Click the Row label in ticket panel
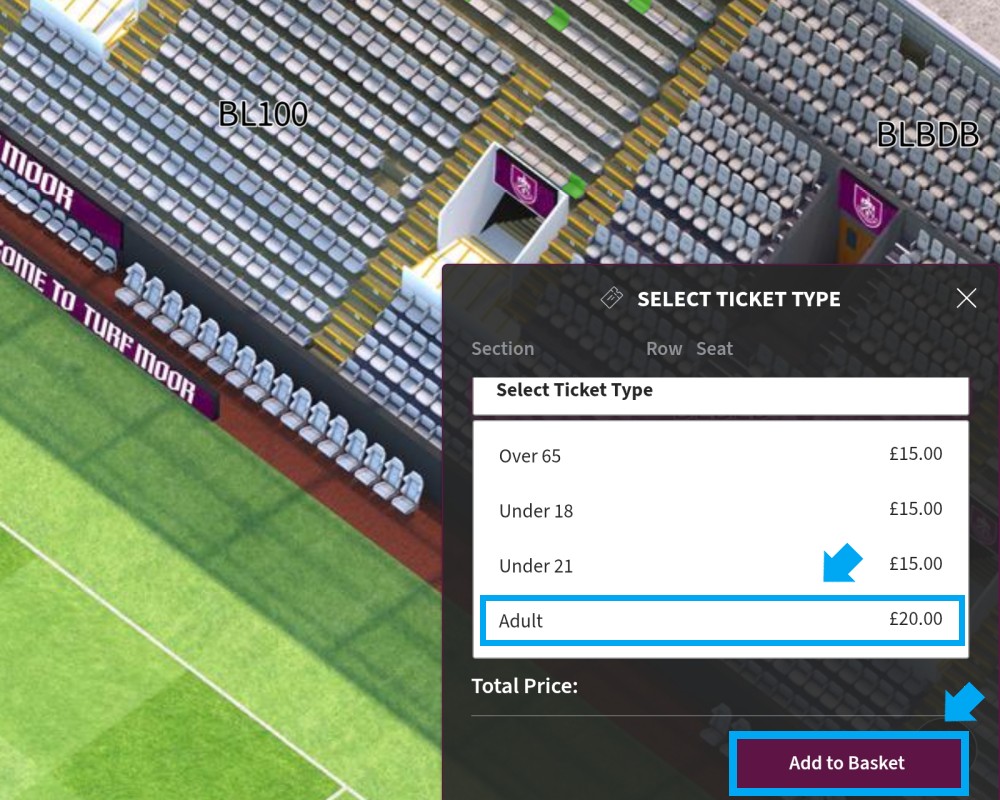 664,348
